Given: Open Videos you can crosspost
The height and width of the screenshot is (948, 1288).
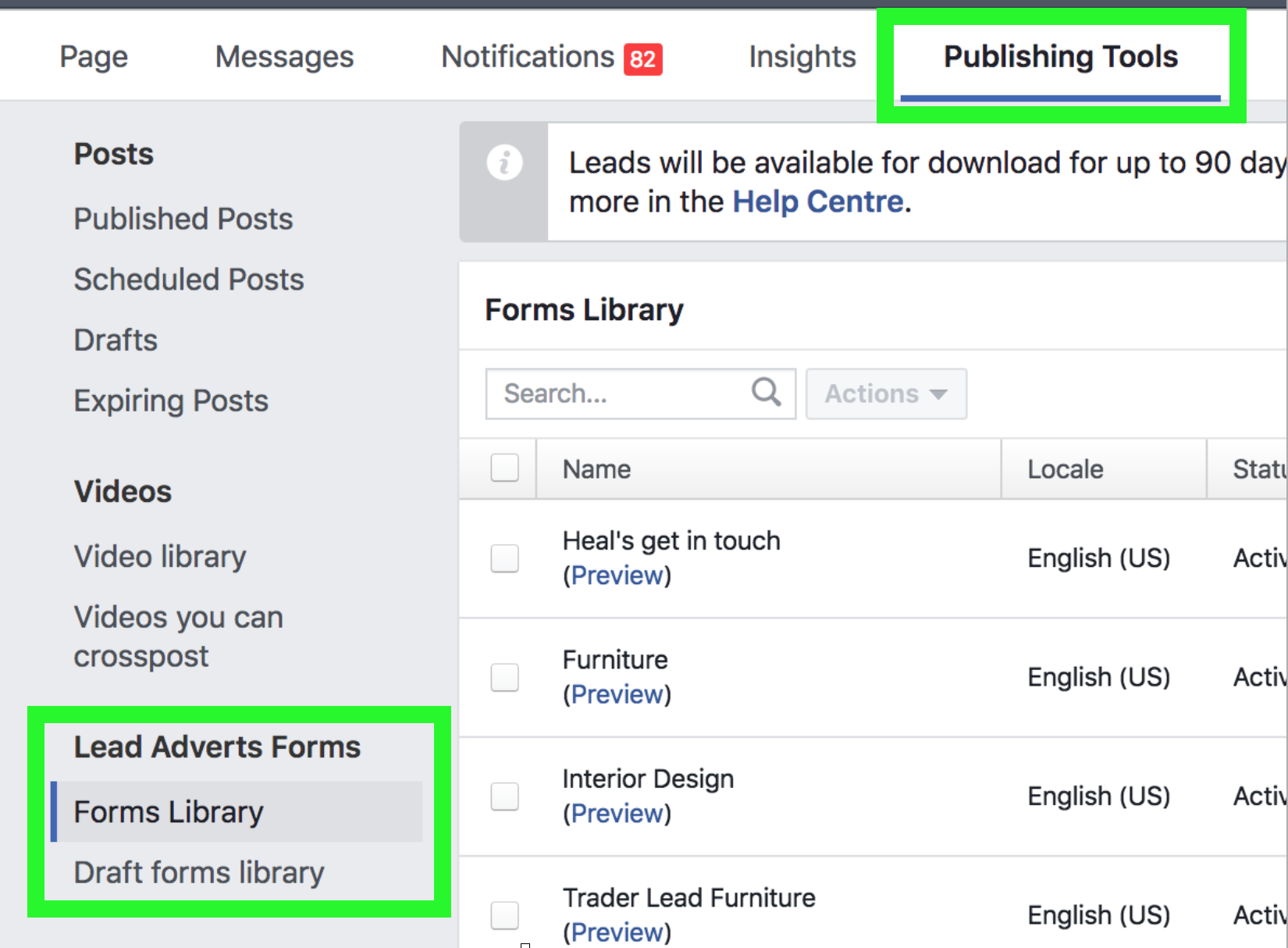Looking at the screenshot, I should click(x=179, y=636).
